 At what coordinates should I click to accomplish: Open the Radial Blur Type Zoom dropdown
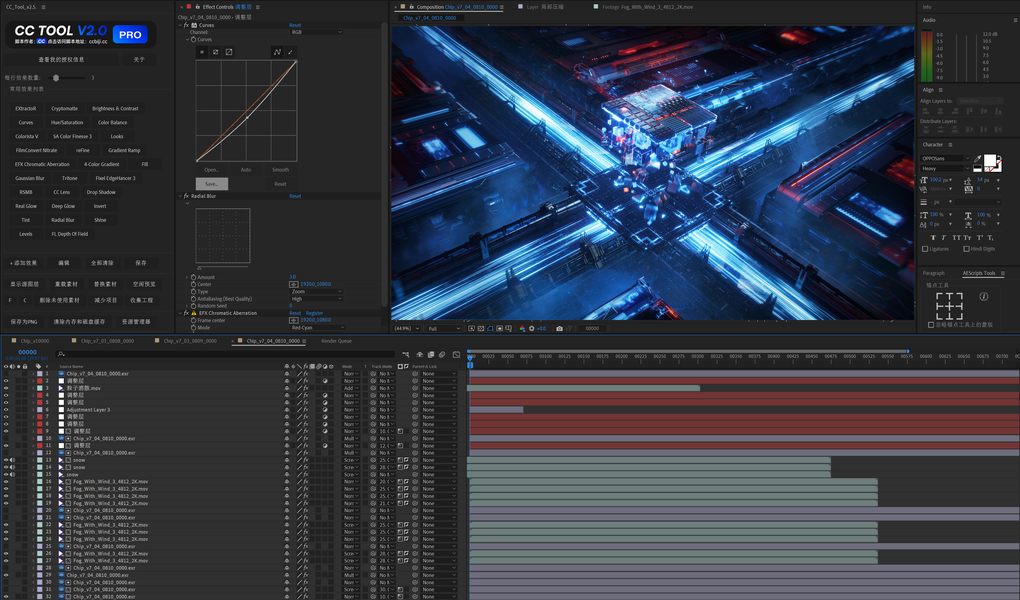click(x=315, y=292)
